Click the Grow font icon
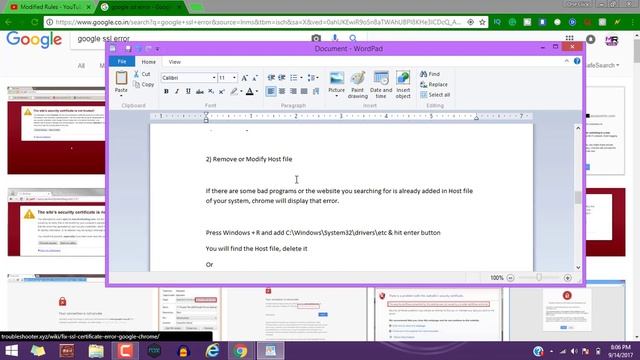Image resolution: width=640 pixels, height=360 pixels. pyautogui.click(x=244, y=78)
